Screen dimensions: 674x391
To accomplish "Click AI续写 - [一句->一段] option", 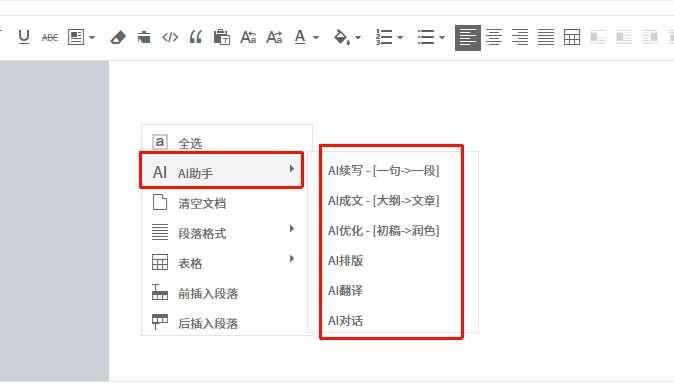I will (383, 171).
